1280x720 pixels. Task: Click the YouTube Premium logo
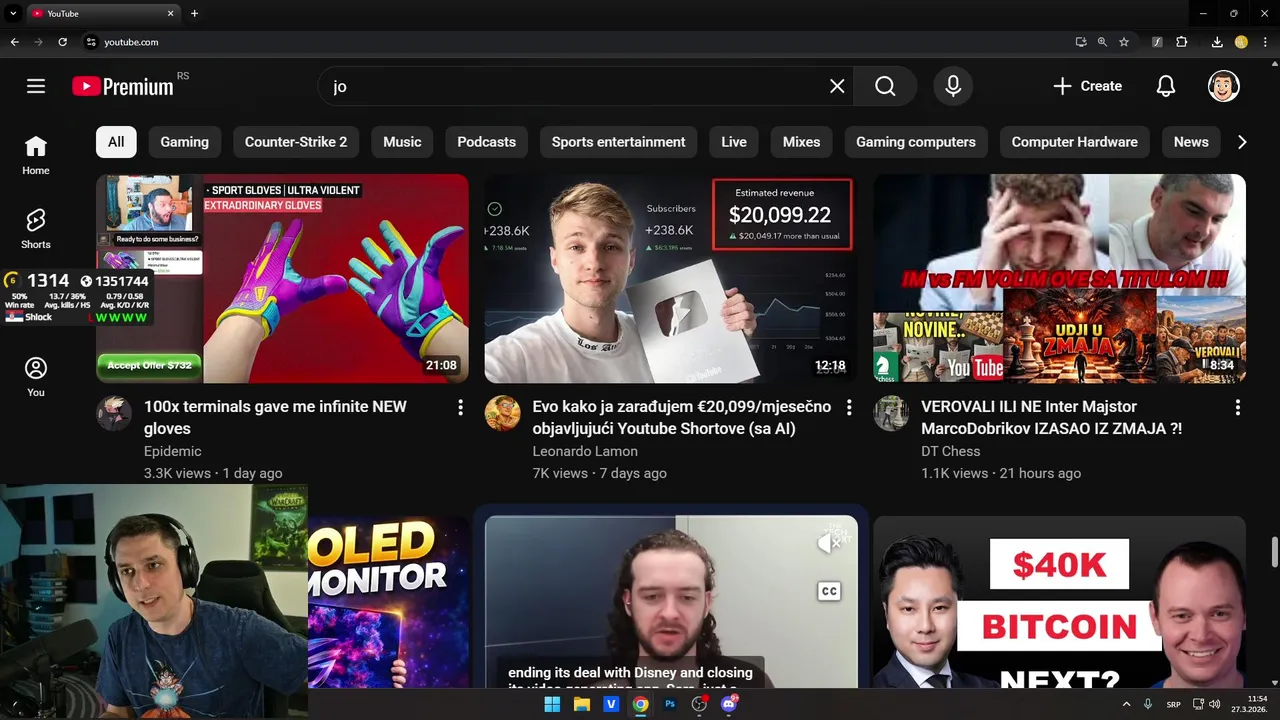click(x=123, y=86)
